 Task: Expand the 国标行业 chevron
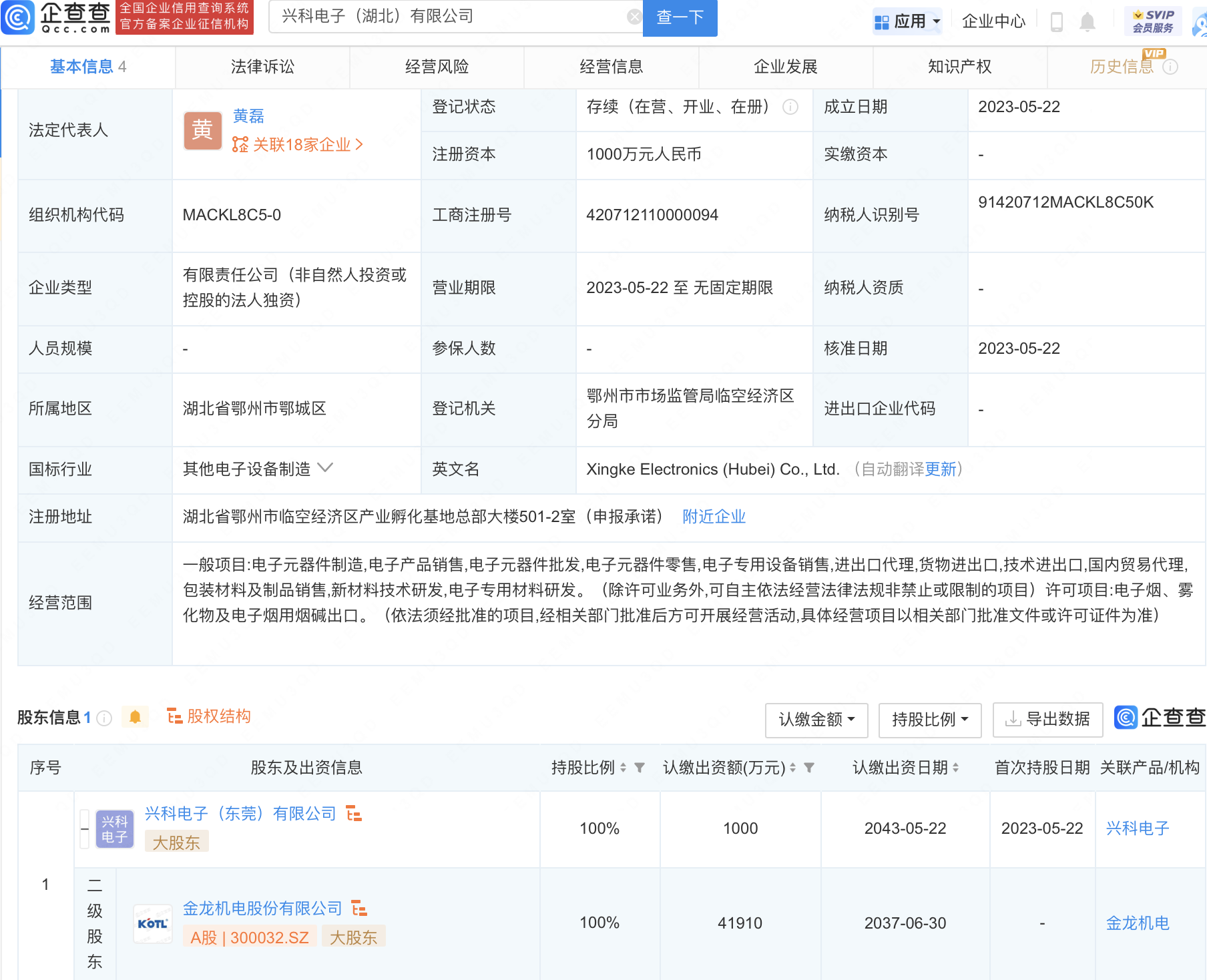[325, 468]
